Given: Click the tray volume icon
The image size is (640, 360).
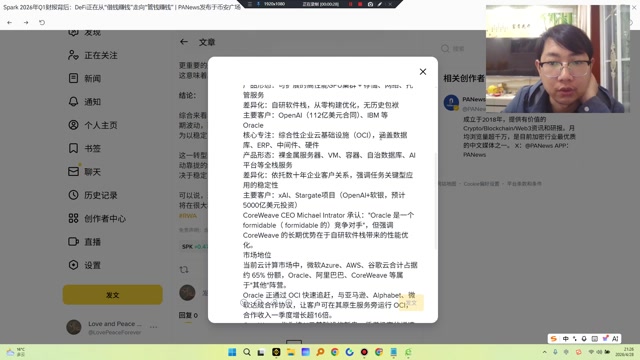Looking at the screenshot, I should [x=599, y=352].
